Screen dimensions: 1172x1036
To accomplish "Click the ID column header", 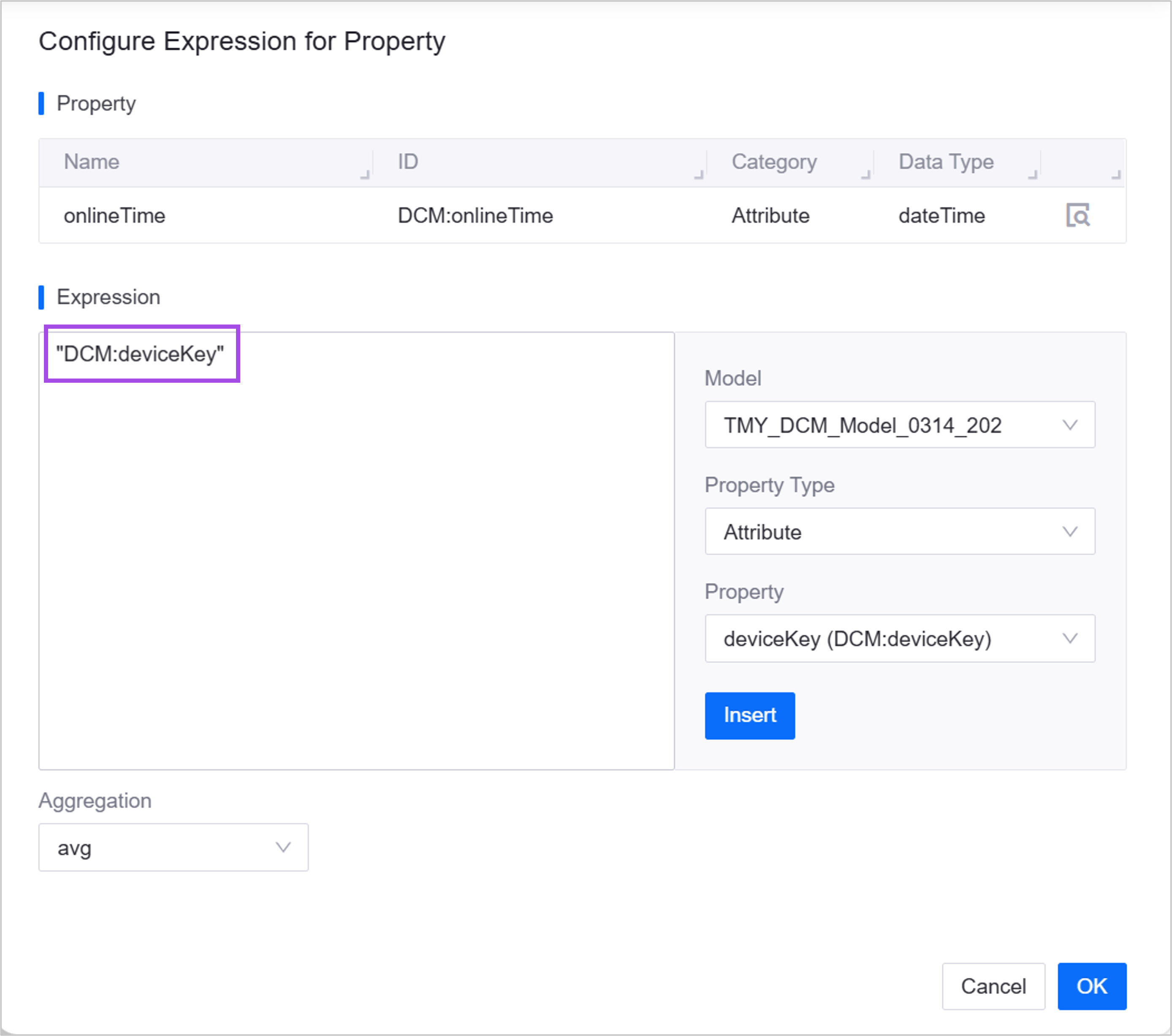I will pos(408,162).
